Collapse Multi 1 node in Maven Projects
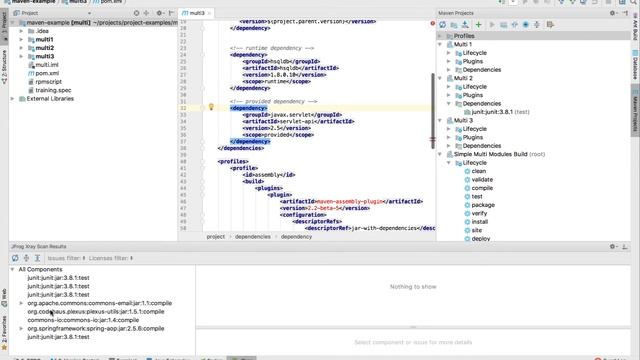 click(440, 44)
